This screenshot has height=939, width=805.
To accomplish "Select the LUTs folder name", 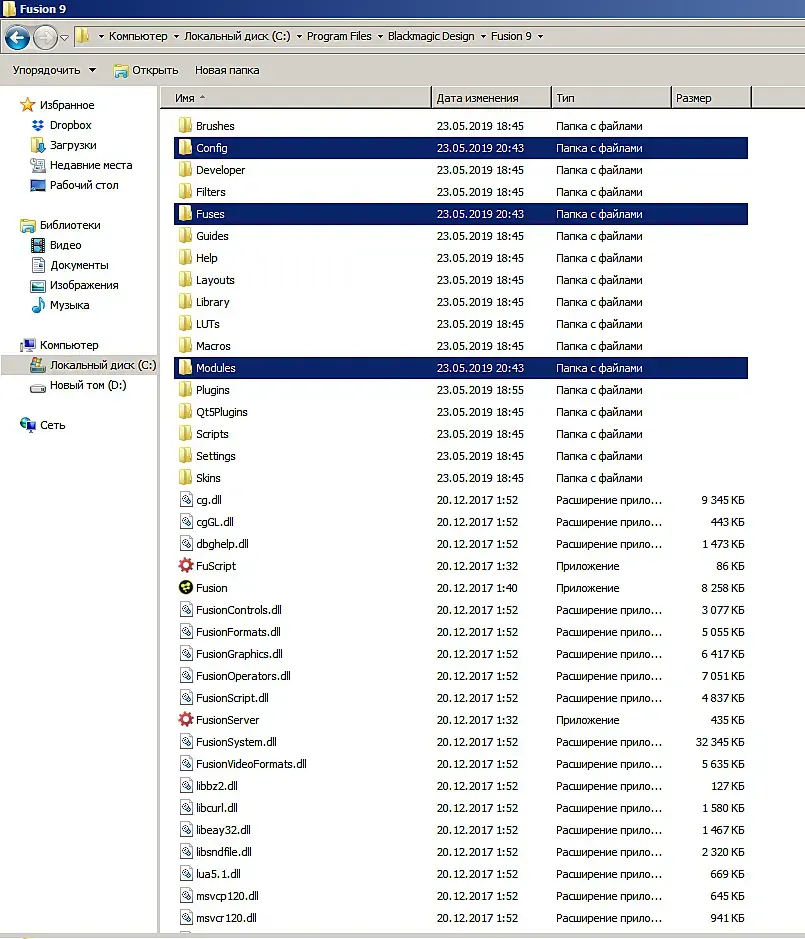I will click(x=208, y=324).
